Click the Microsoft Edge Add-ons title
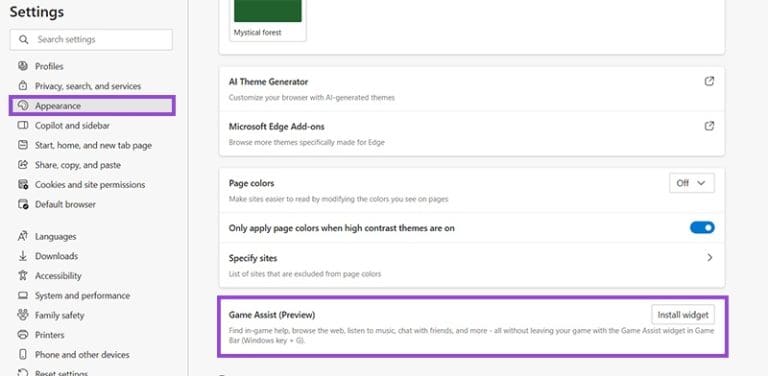768x376 pixels. 277,126
